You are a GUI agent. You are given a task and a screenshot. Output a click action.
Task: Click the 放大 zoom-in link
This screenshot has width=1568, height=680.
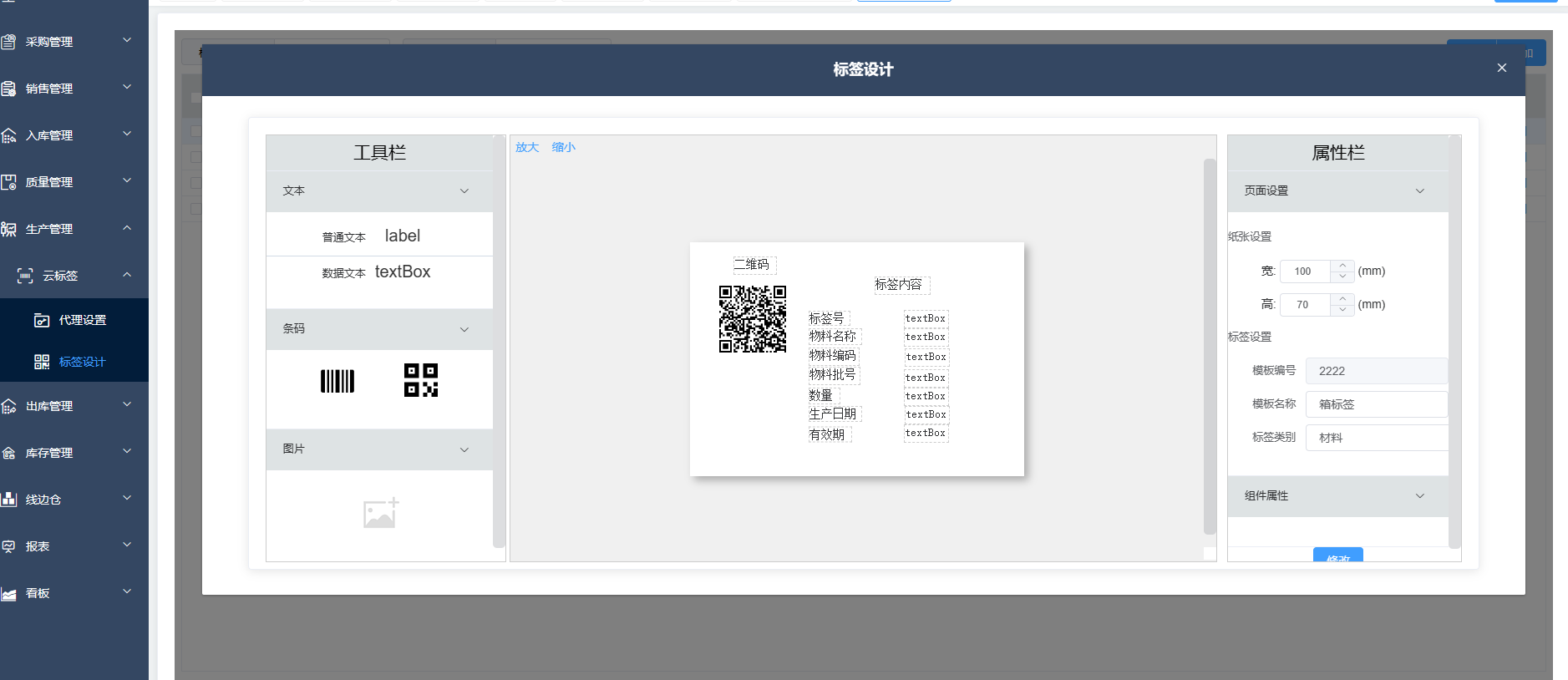(x=526, y=147)
